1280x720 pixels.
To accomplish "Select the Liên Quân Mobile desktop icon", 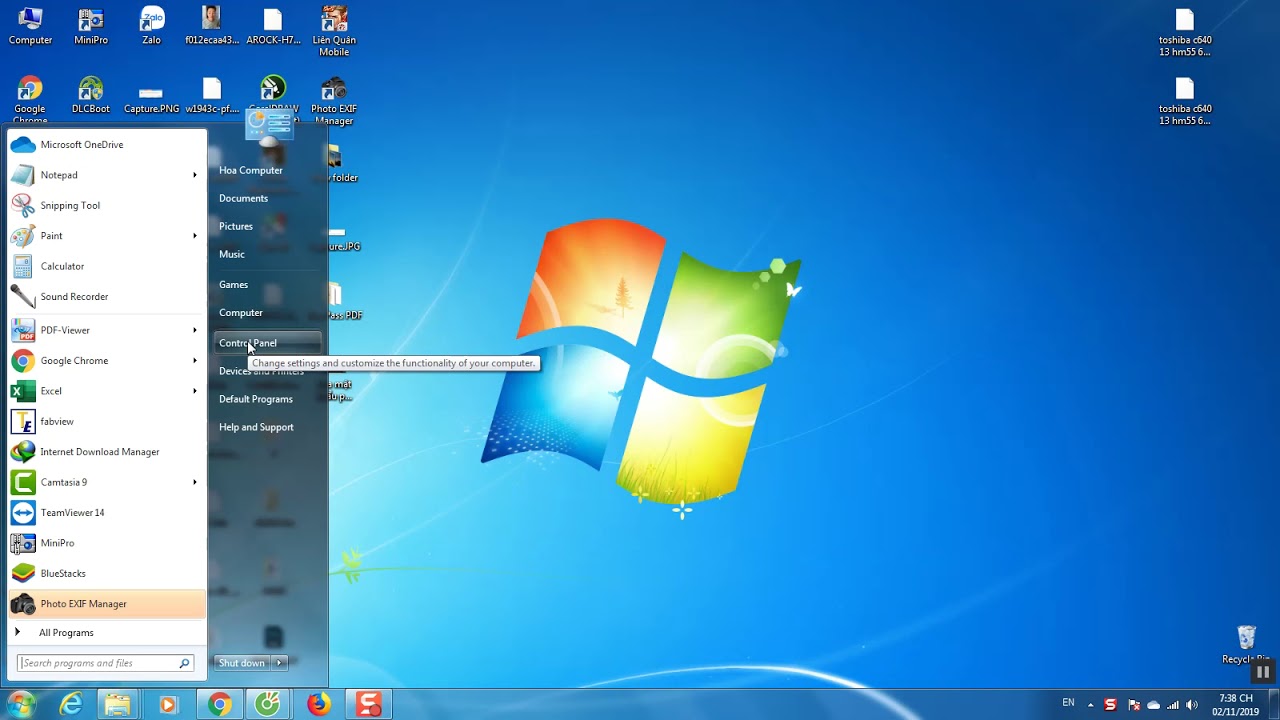I will [x=334, y=31].
